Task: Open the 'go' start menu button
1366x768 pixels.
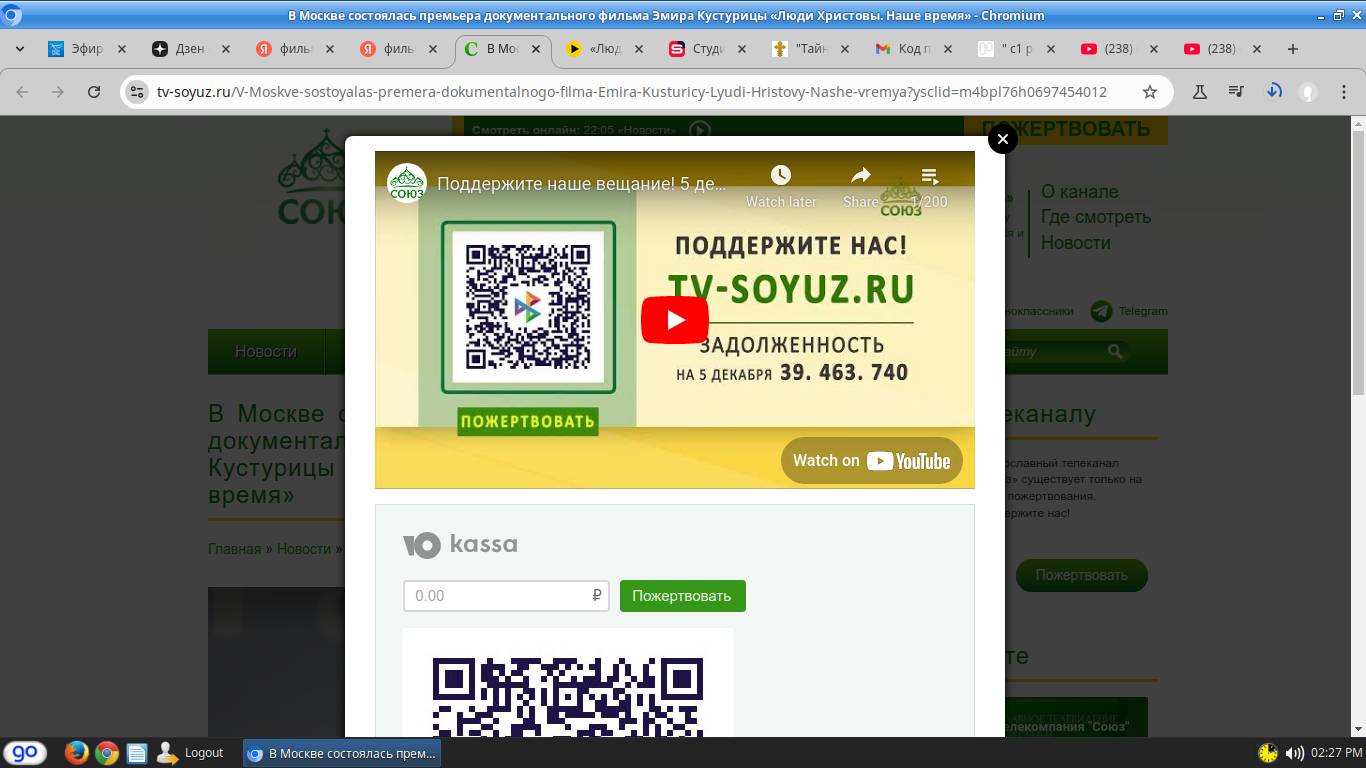Action: 24,753
